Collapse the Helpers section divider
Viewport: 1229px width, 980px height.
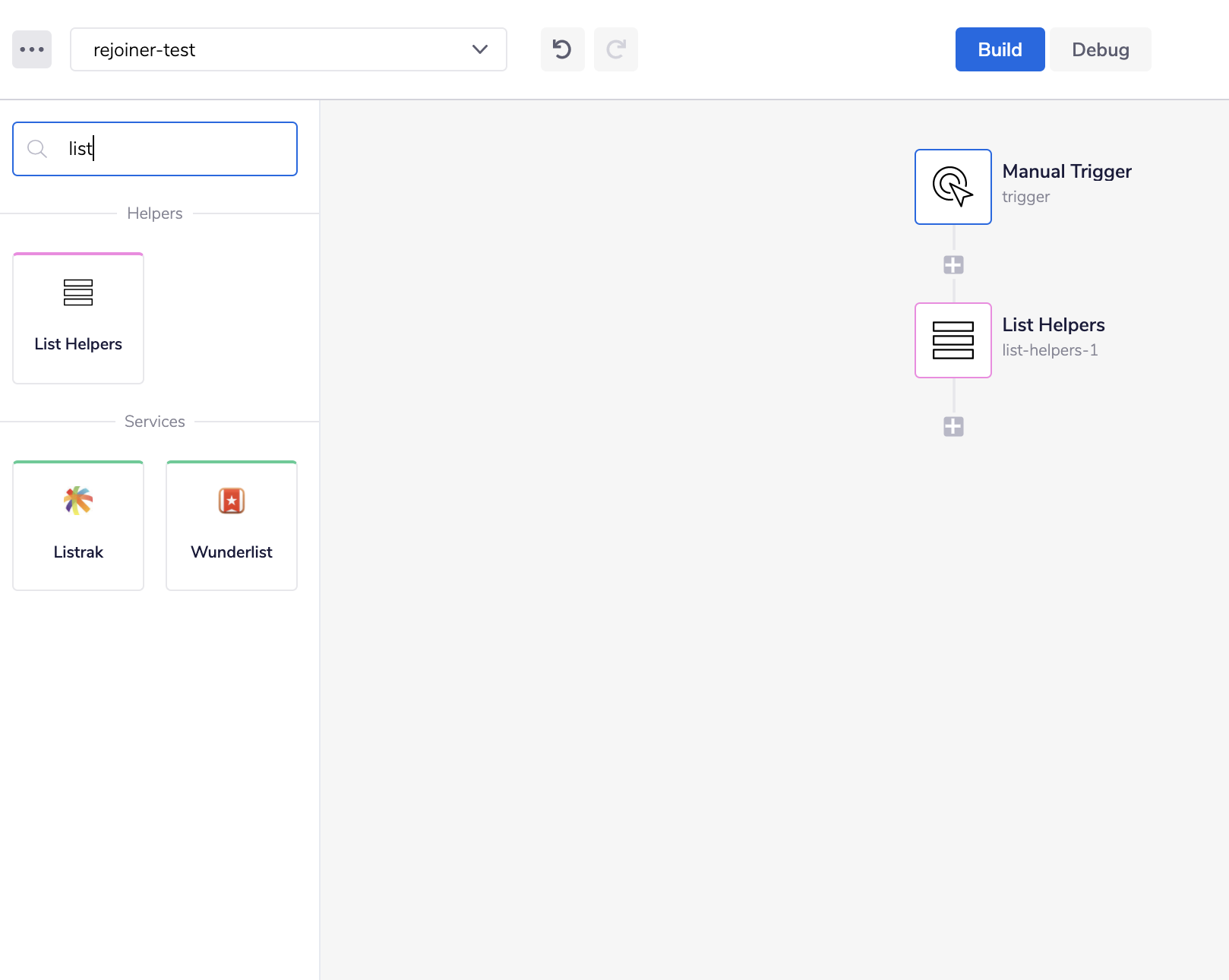[x=154, y=213]
